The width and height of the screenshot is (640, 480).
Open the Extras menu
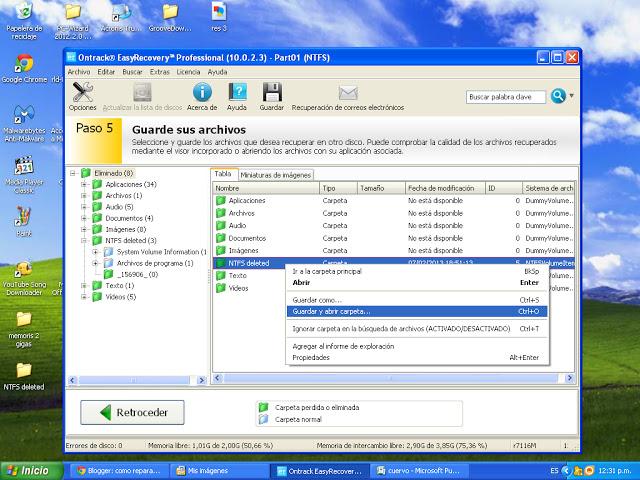(x=160, y=72)
